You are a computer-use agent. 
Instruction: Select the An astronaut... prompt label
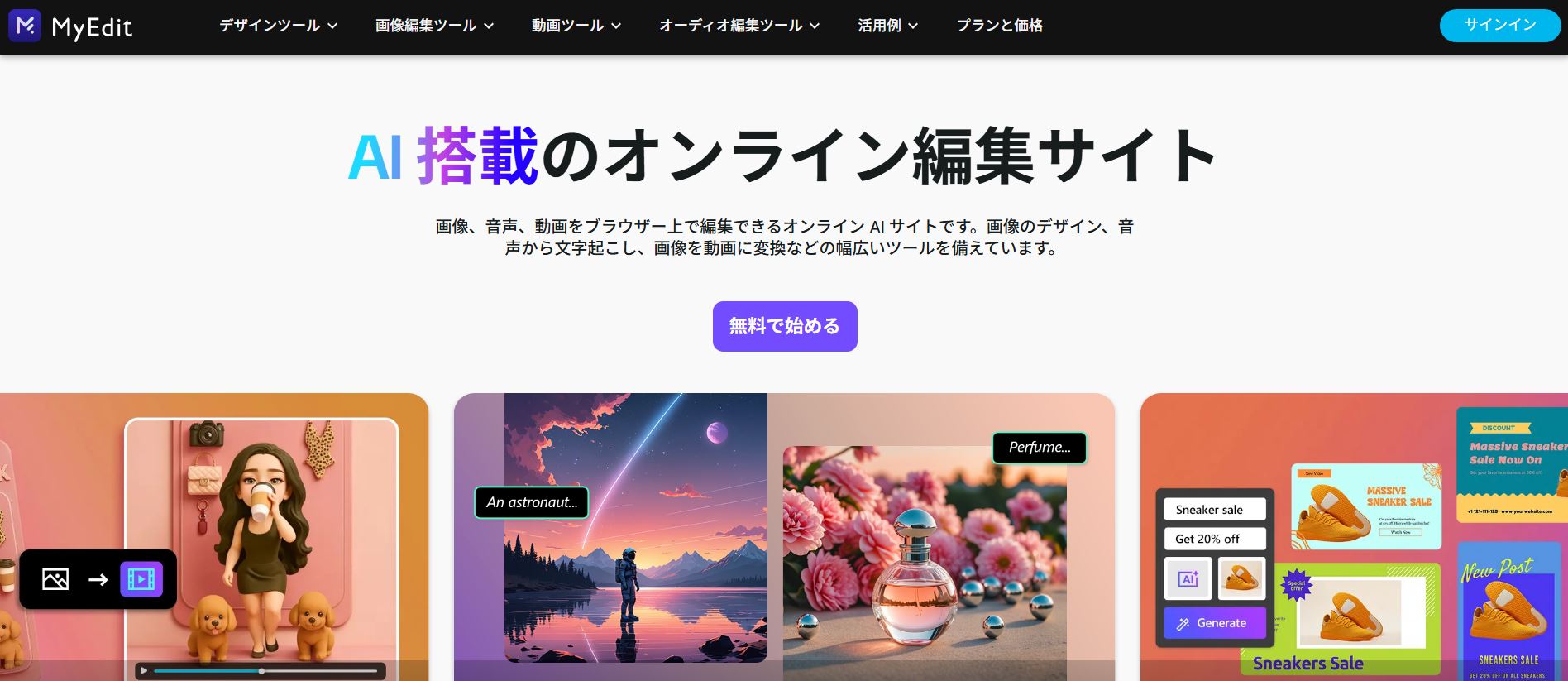(x=532, y=502)
